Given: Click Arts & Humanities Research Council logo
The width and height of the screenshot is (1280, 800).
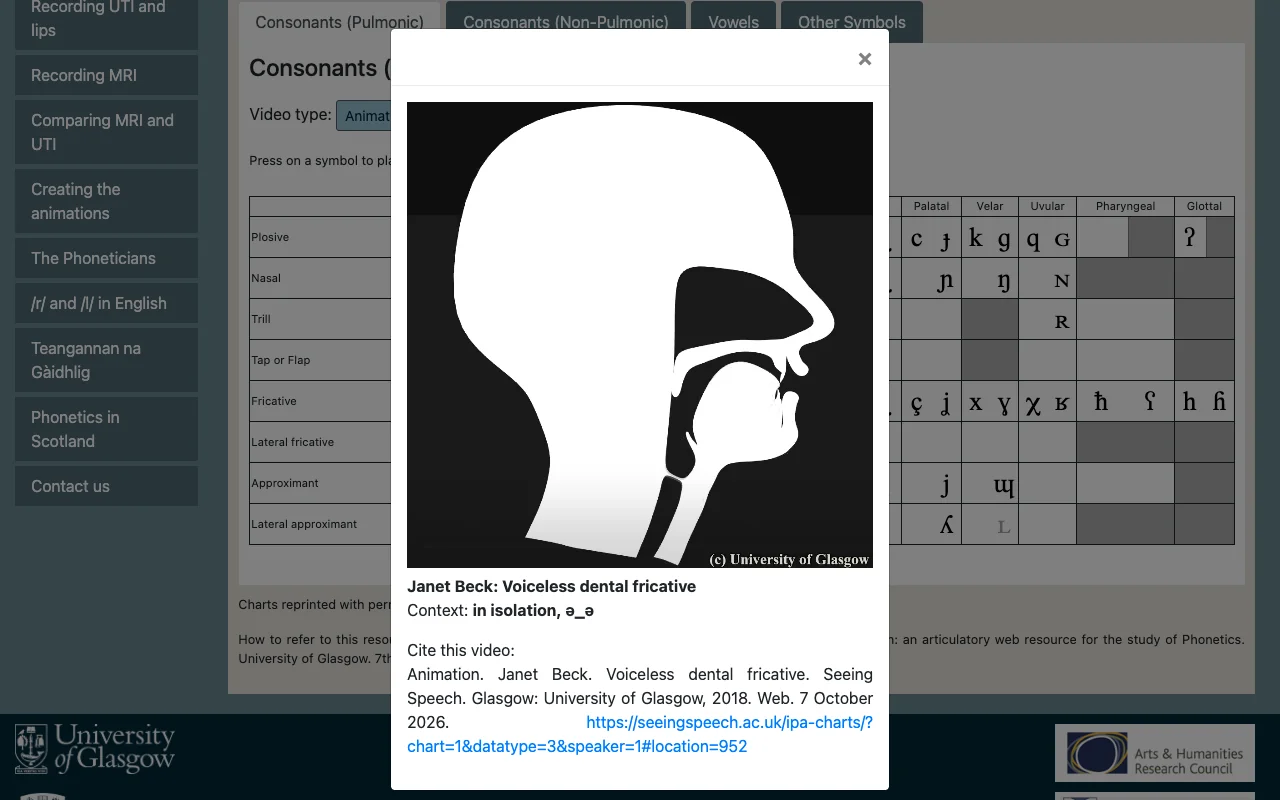Looking at the screenshot, I should coord(1154,753).
